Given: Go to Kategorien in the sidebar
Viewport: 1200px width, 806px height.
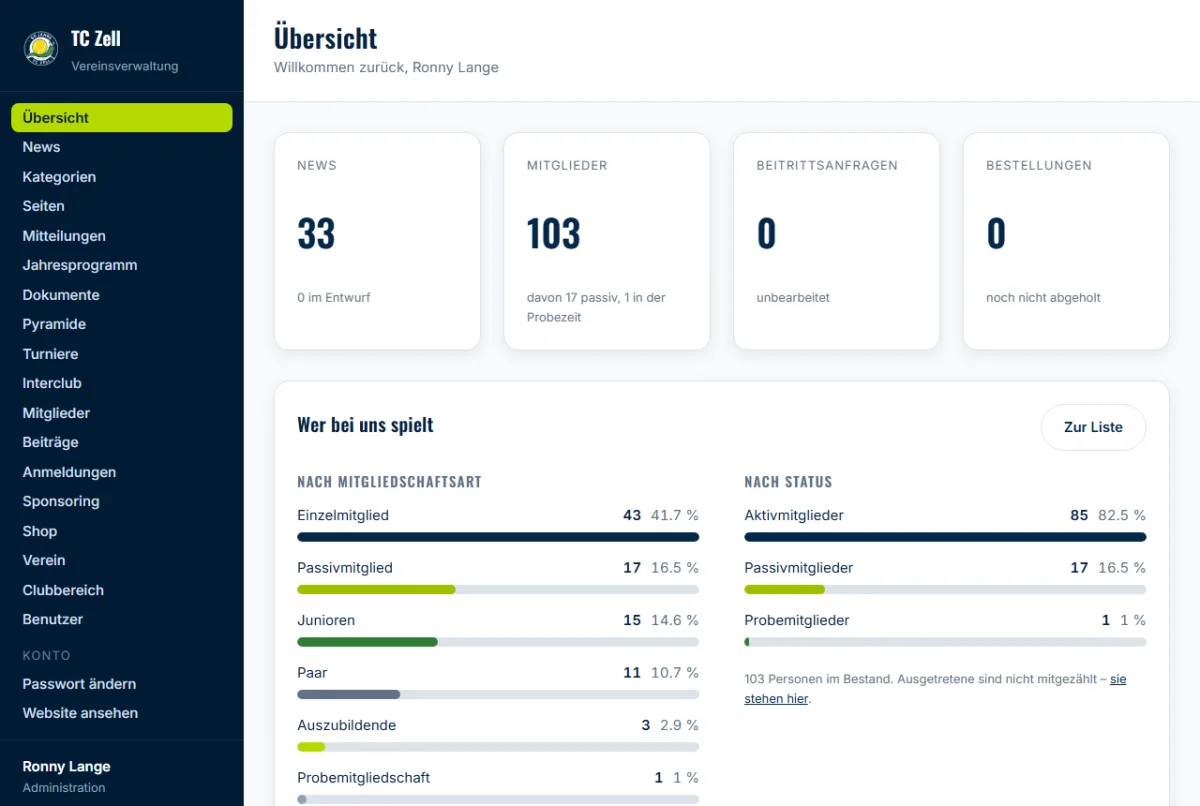Looking at the screenshot, I should tap(121, 177).
